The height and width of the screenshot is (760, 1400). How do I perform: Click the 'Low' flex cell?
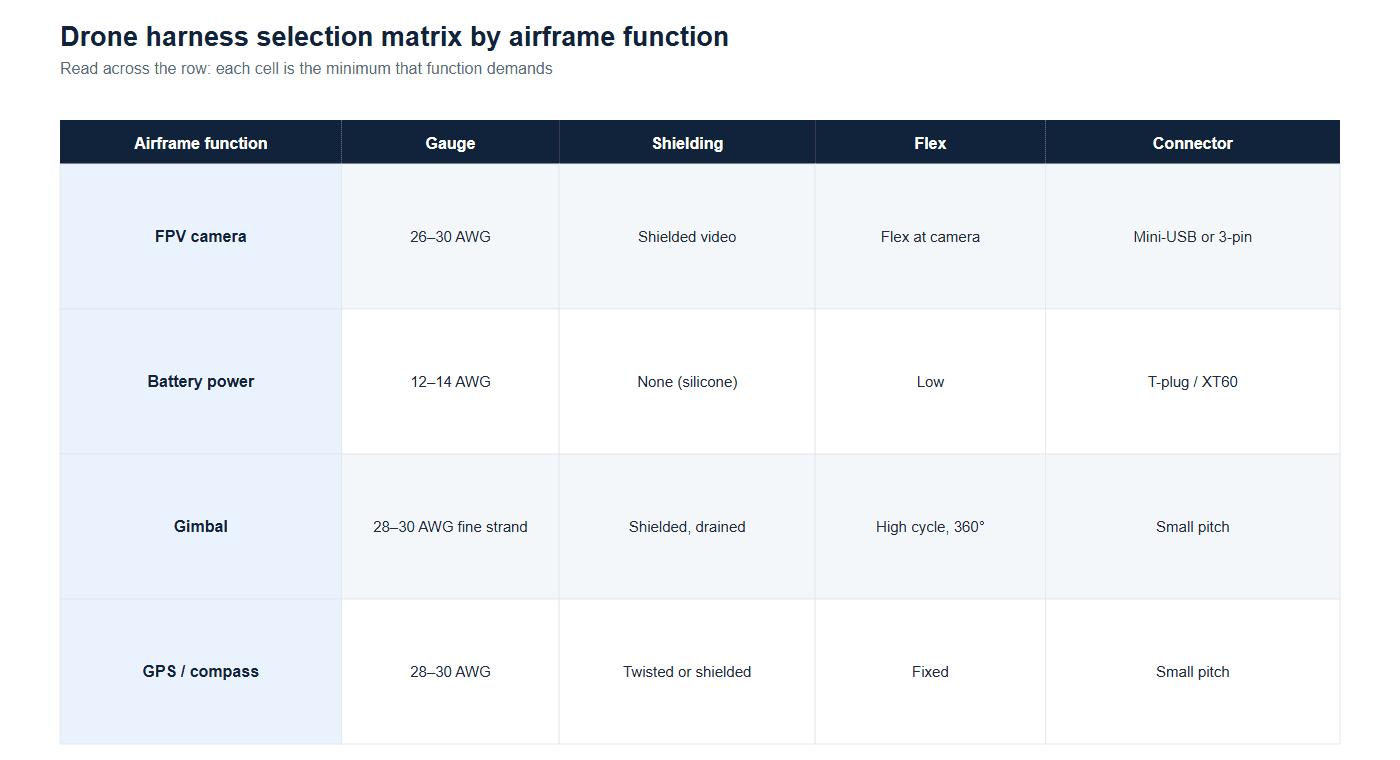pyautogui.click(x=930, y=382)
